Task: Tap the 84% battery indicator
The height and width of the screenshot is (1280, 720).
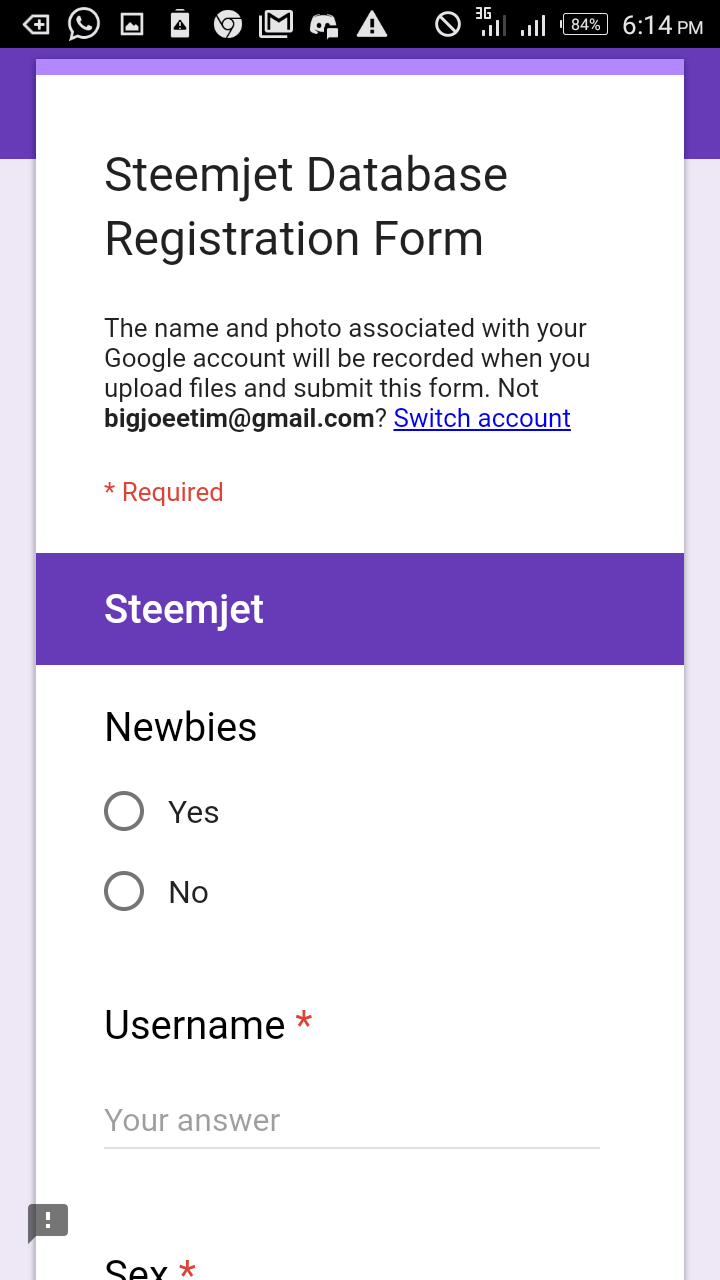Action: (585, 25)
